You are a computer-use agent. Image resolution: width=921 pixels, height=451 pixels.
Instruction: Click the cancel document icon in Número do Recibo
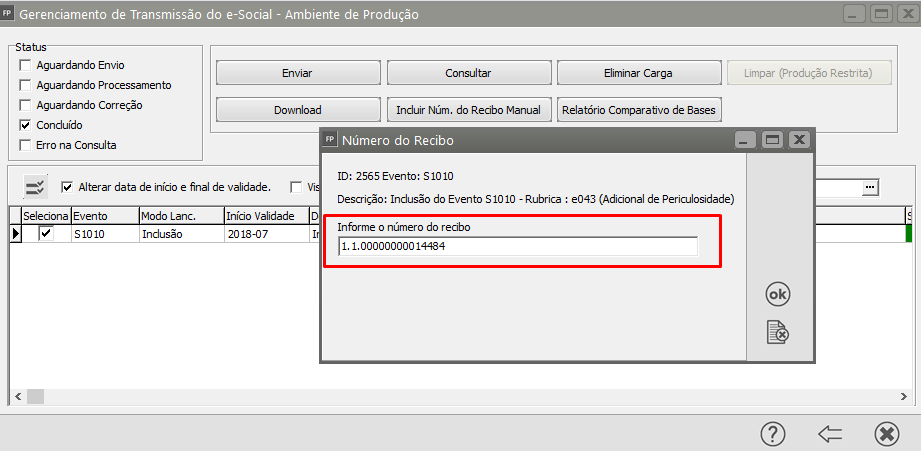point(778,332)
